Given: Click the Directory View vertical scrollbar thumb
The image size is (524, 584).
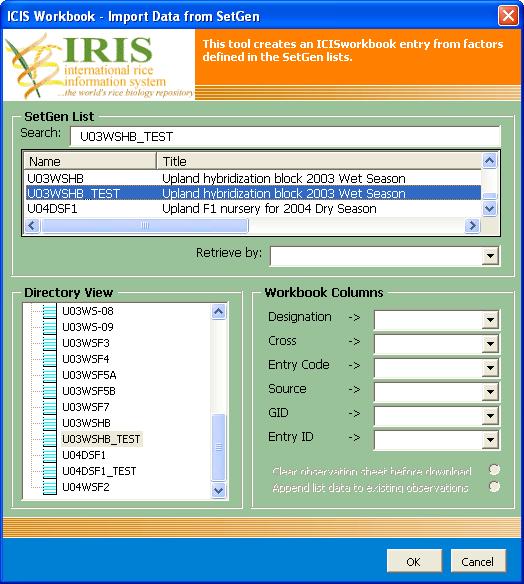Looking at the screenshot, I should click(x=219, y=447).
